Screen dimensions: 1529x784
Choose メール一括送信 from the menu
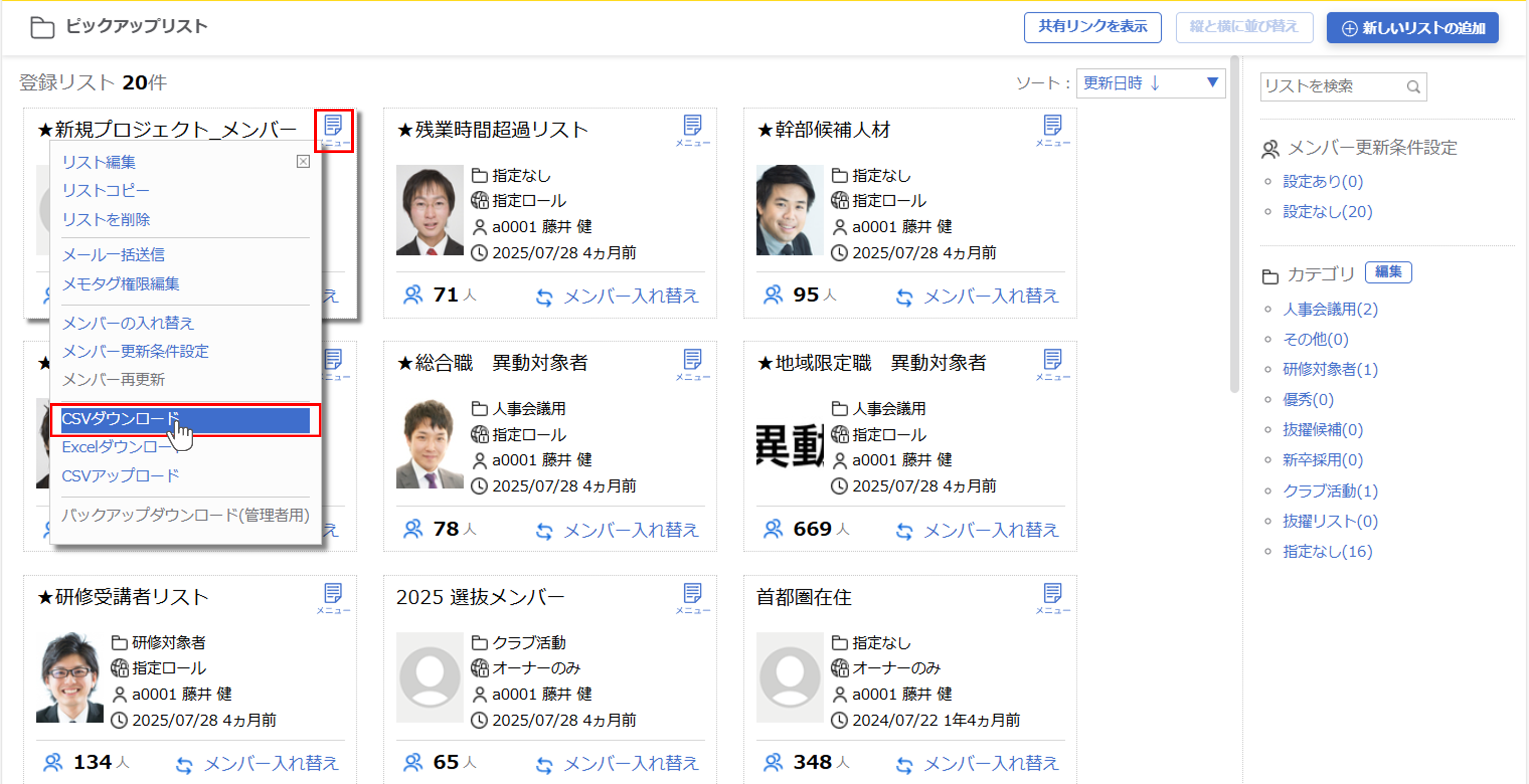tap(113, 255)
